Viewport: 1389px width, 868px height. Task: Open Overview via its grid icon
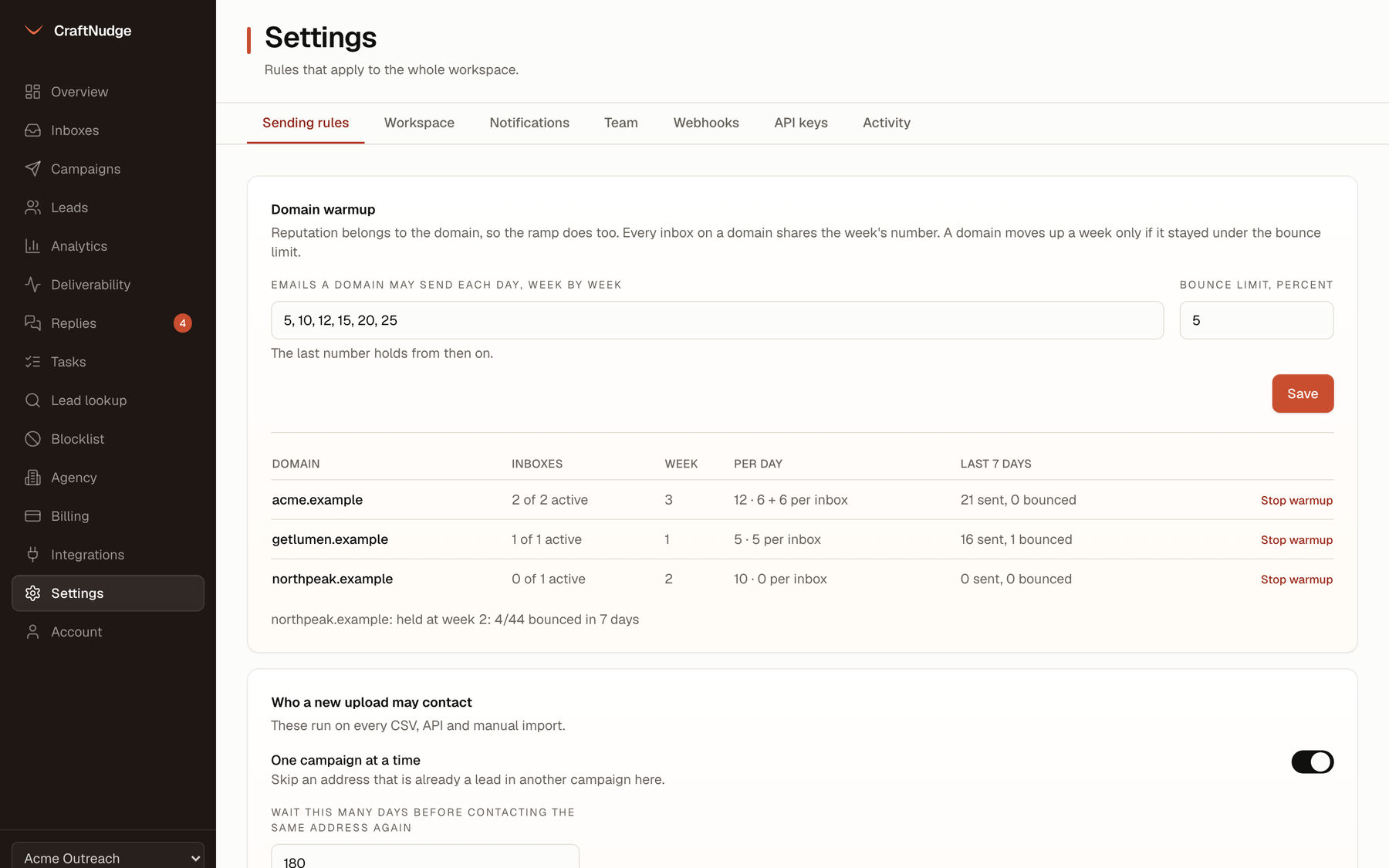[x=32, y=92]
